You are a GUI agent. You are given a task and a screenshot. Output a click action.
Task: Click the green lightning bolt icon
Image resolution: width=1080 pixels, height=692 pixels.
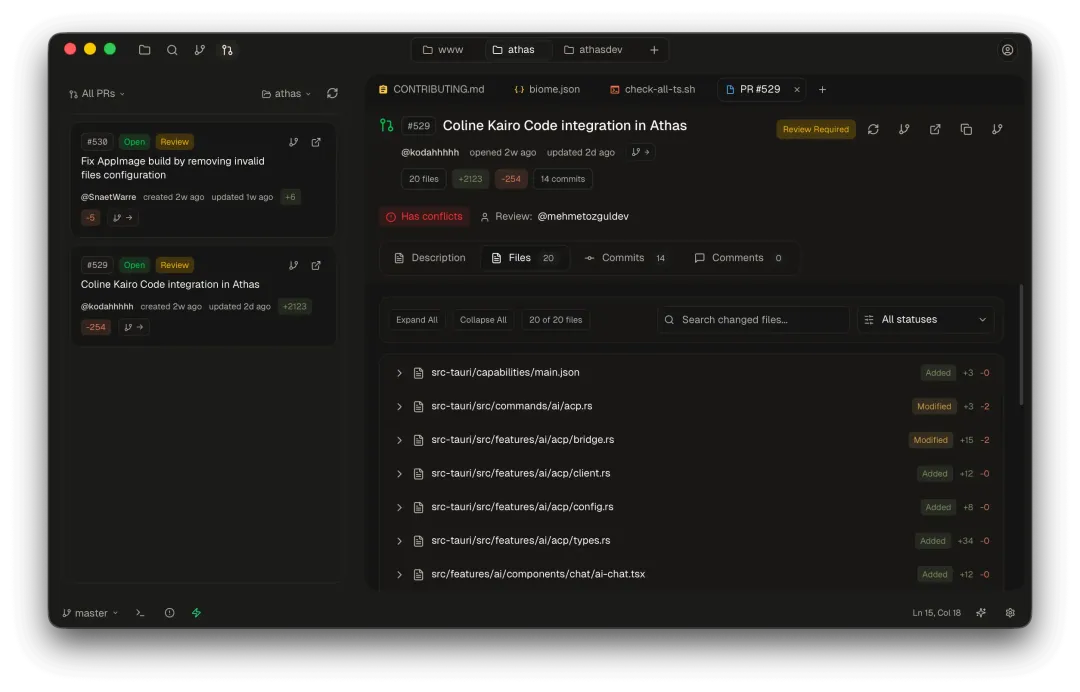(x=196, y=613)
